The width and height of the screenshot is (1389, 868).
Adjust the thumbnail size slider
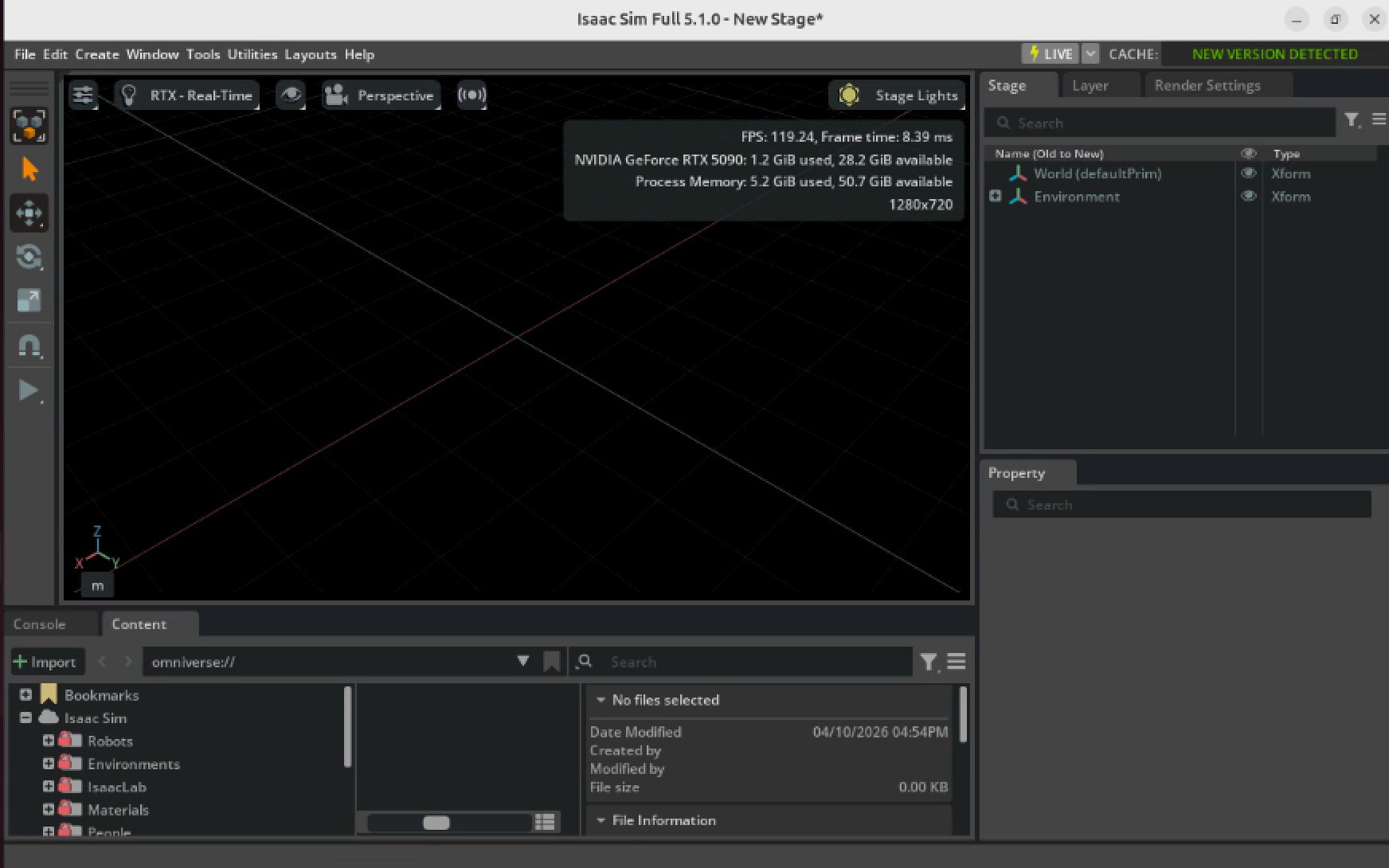[436, 823]
